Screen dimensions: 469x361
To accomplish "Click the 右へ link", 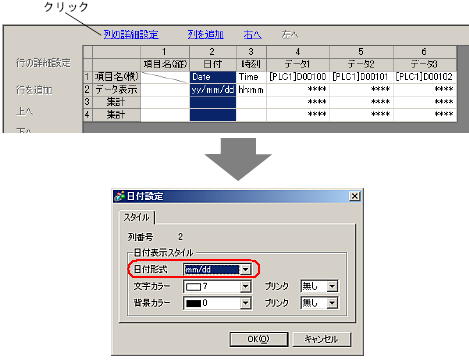I will tap(252, 34).
